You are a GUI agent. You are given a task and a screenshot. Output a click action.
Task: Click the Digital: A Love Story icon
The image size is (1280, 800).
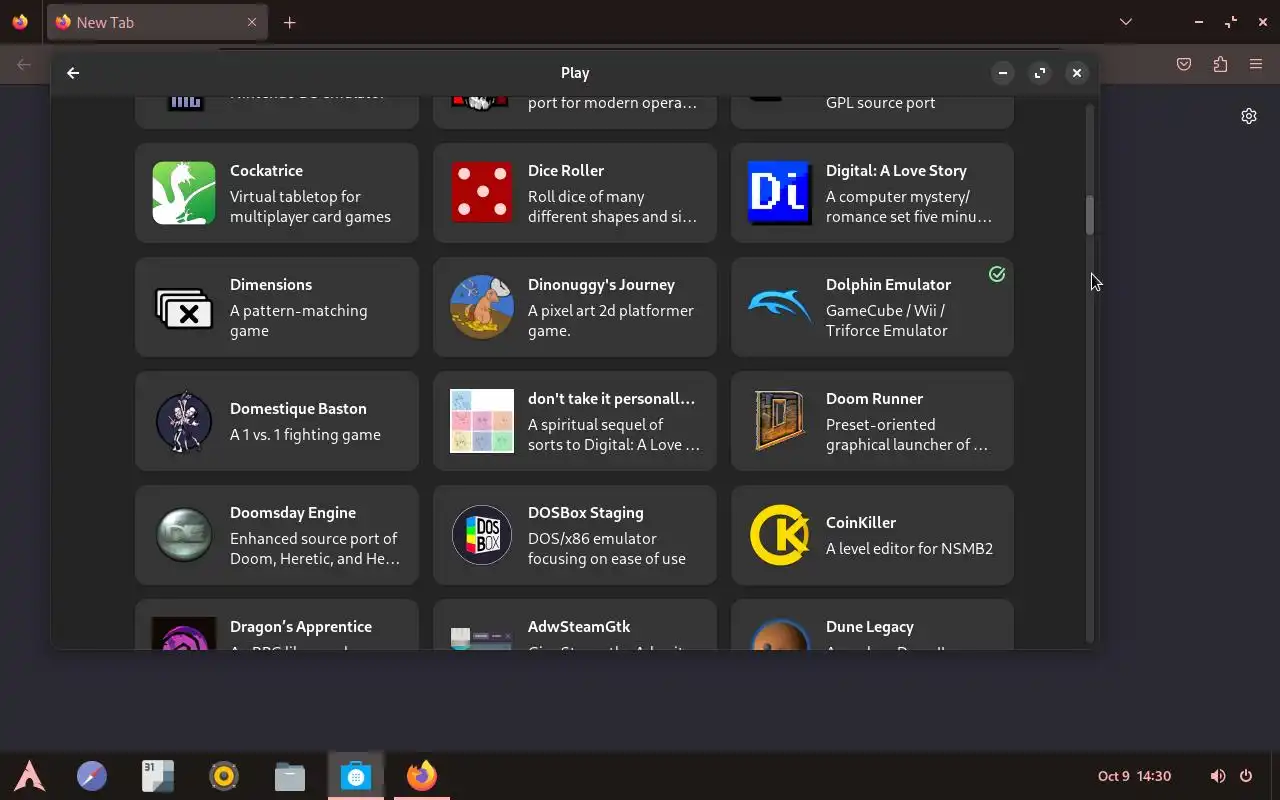pos(780,193)
